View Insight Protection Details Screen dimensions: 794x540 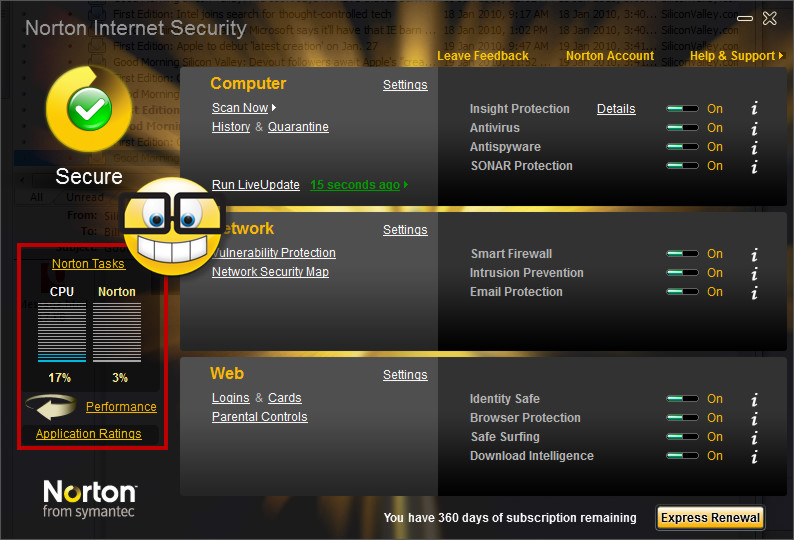tap(616, 108)
